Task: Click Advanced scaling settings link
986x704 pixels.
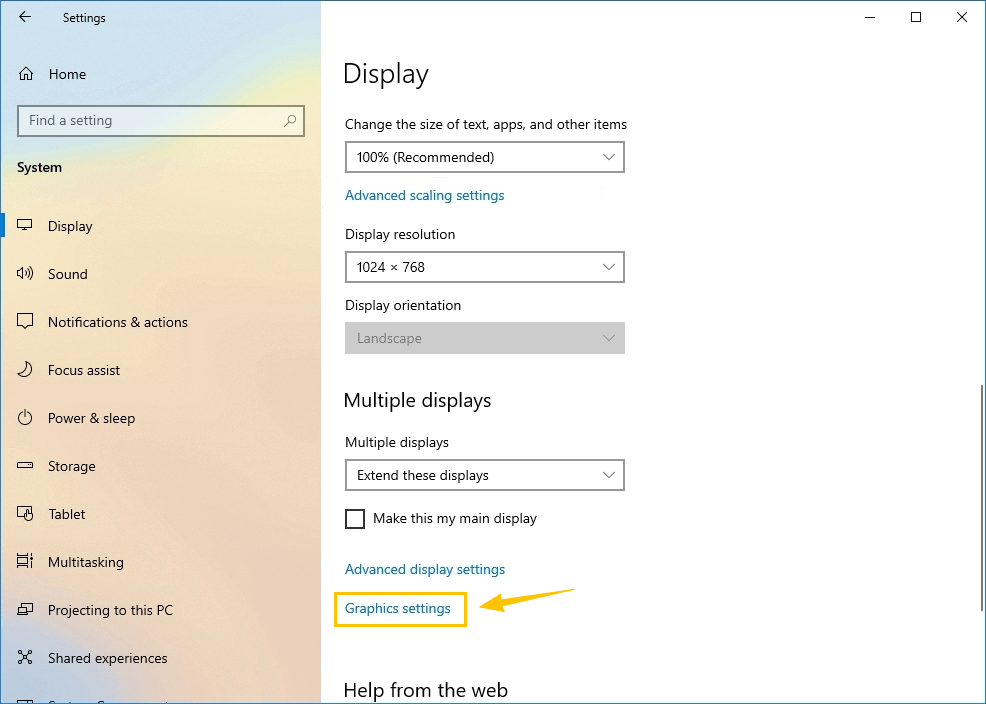Action: (x=424, y=195)
